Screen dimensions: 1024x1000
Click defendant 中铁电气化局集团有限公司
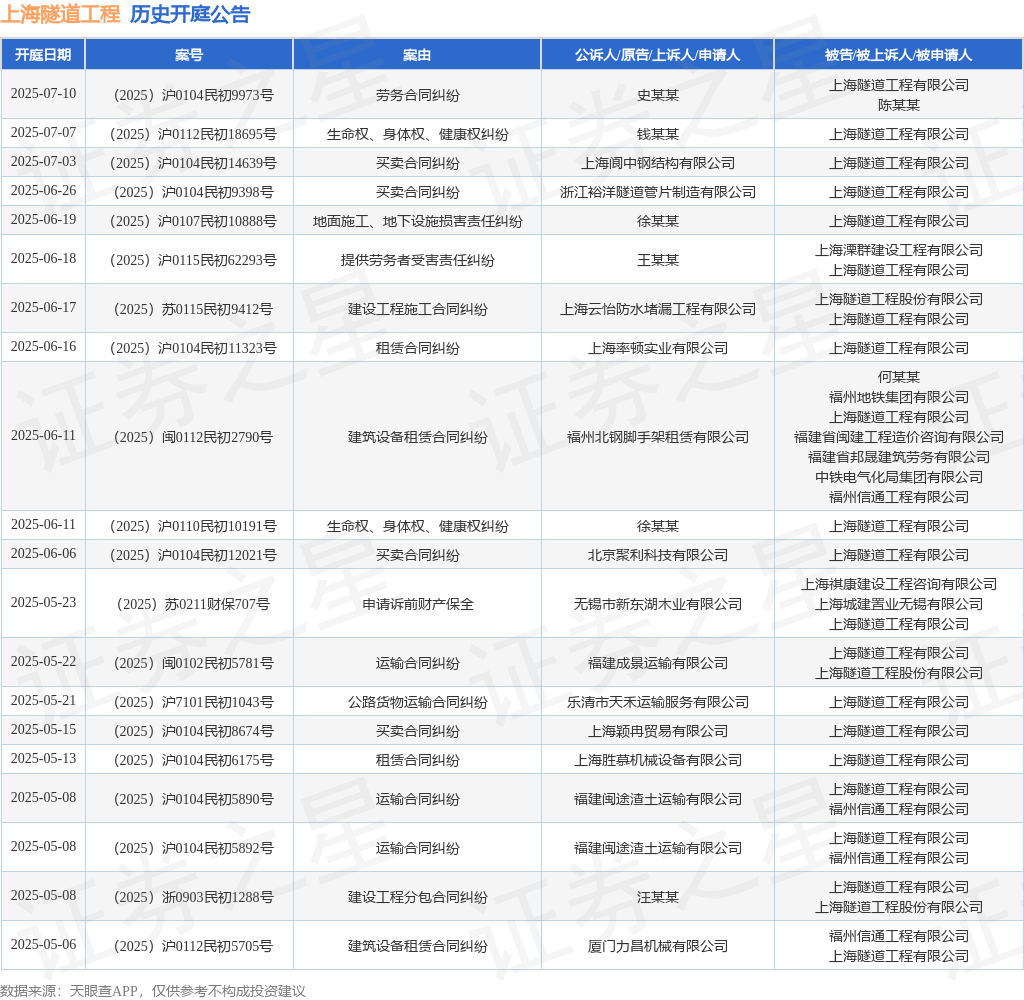point(899,477)
